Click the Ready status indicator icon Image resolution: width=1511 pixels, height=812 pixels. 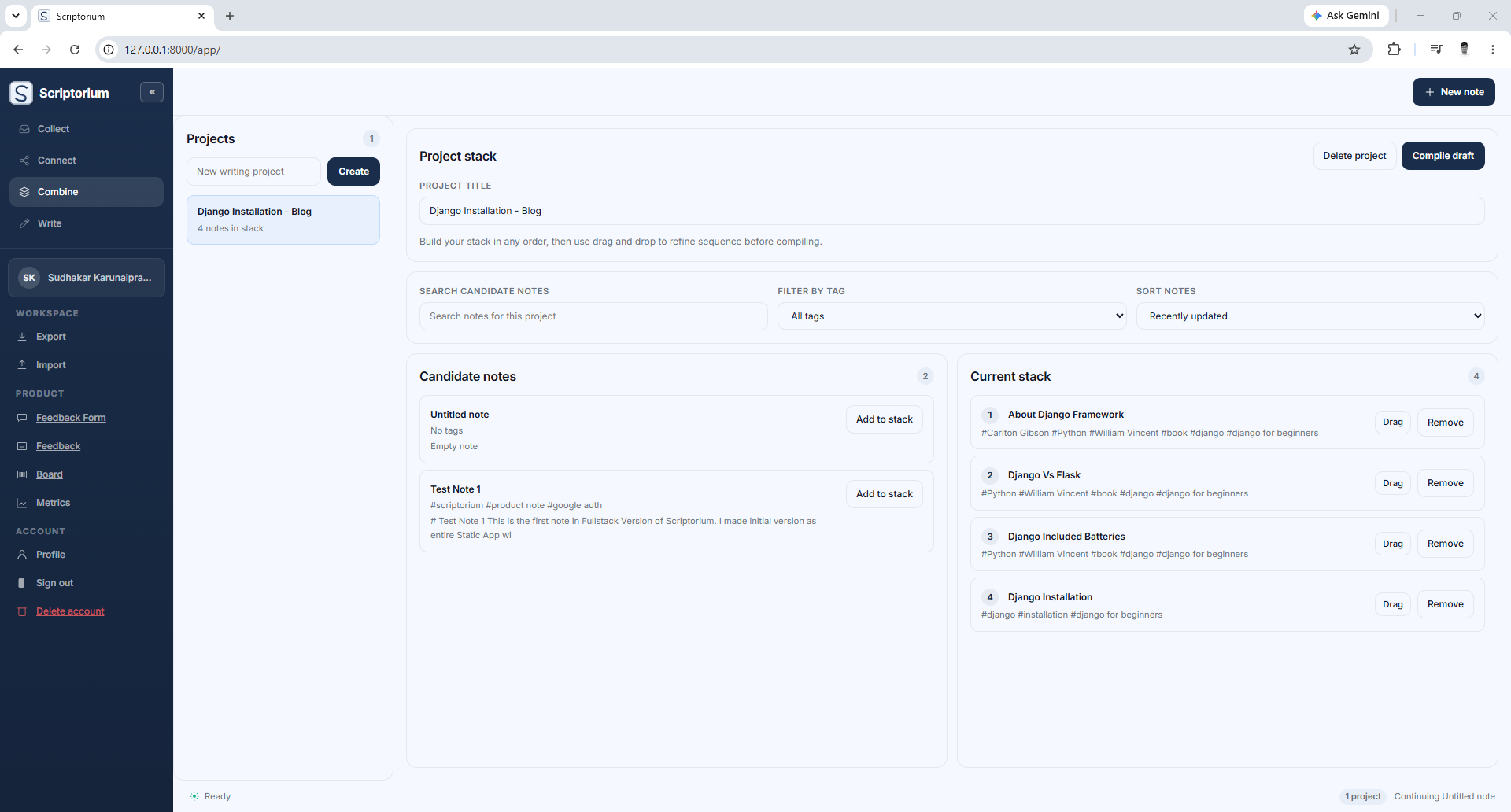click(194, 796)
